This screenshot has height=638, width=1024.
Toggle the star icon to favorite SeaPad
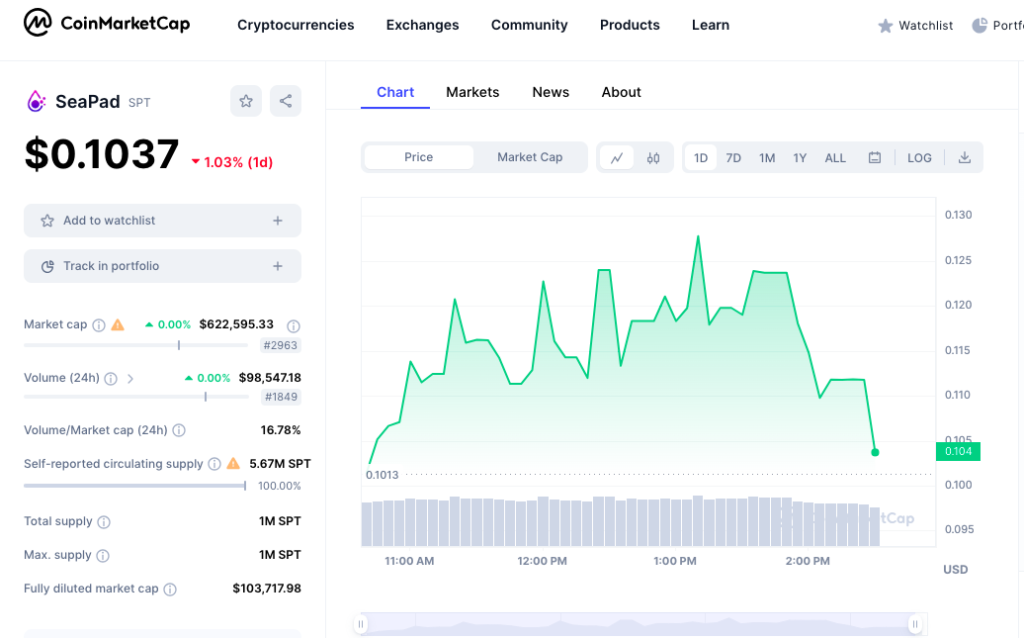(245, 101)
